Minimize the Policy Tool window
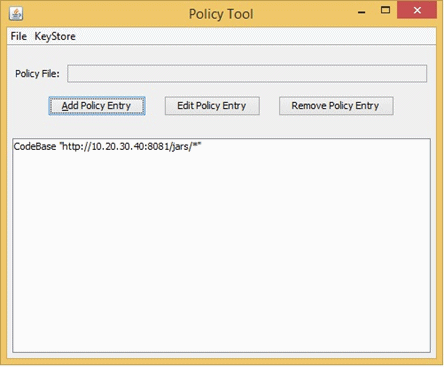Viewport: 444px width, 367px height. click(362, 12)
